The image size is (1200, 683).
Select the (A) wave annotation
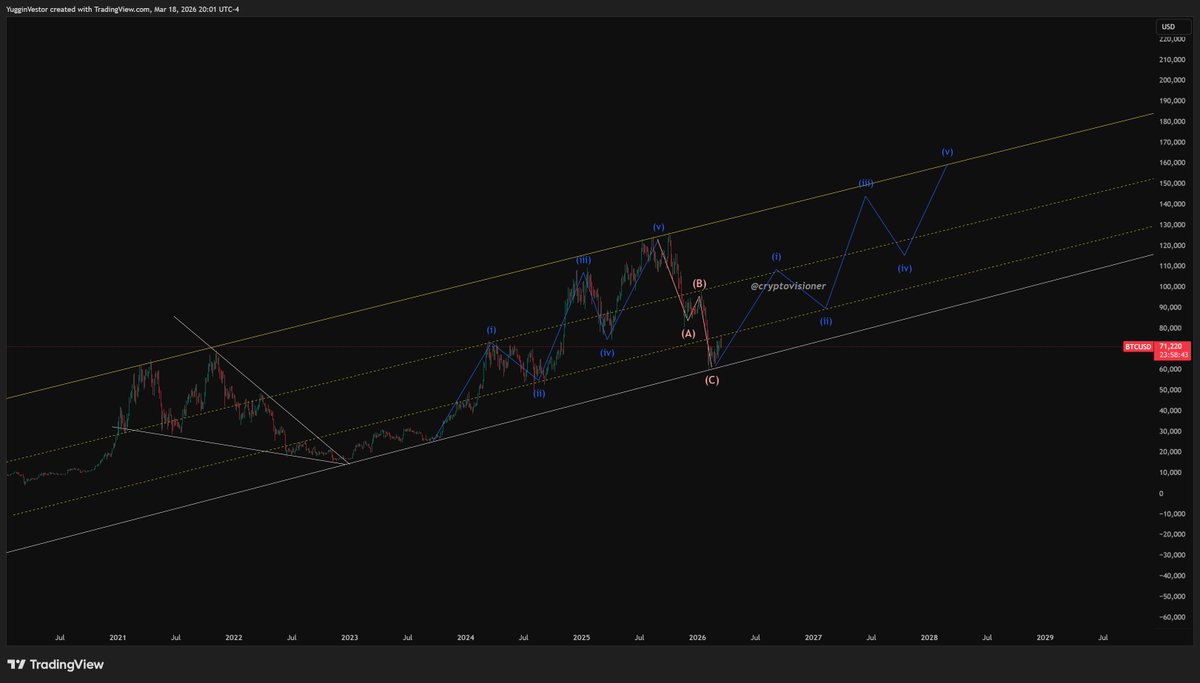click(686, 332)
